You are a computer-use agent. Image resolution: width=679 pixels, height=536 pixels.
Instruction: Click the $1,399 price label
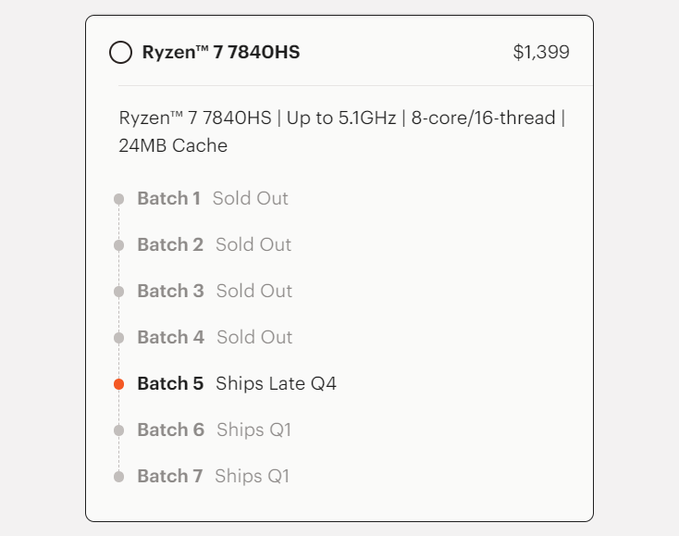(x=541, y=52)
